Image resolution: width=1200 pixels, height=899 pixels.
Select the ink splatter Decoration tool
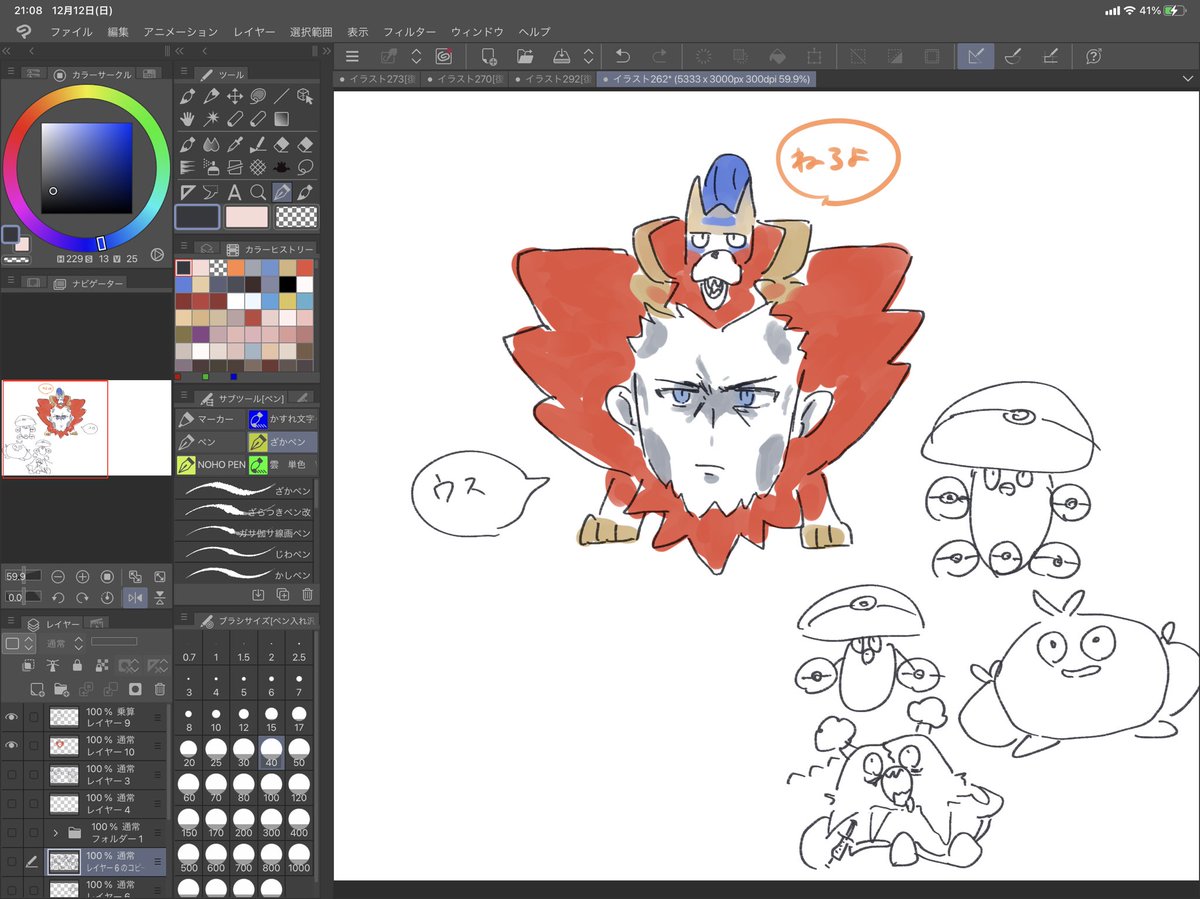pos(282,168)
